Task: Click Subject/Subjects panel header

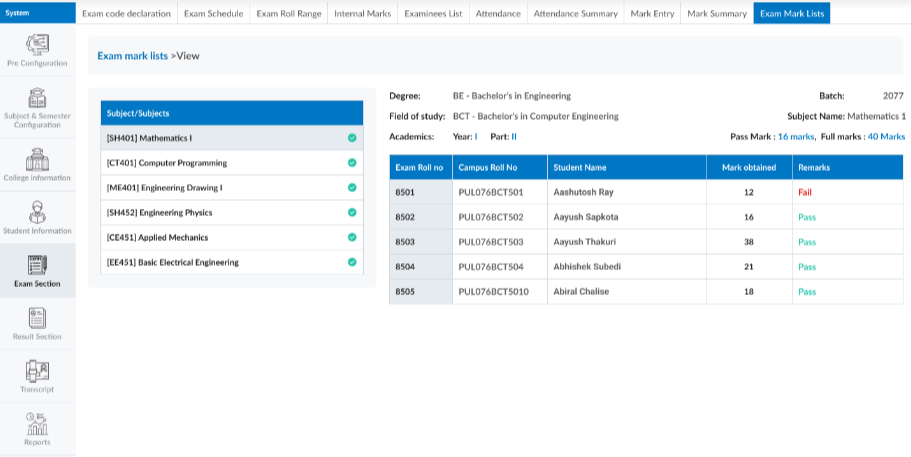Action: coord(232,113)
